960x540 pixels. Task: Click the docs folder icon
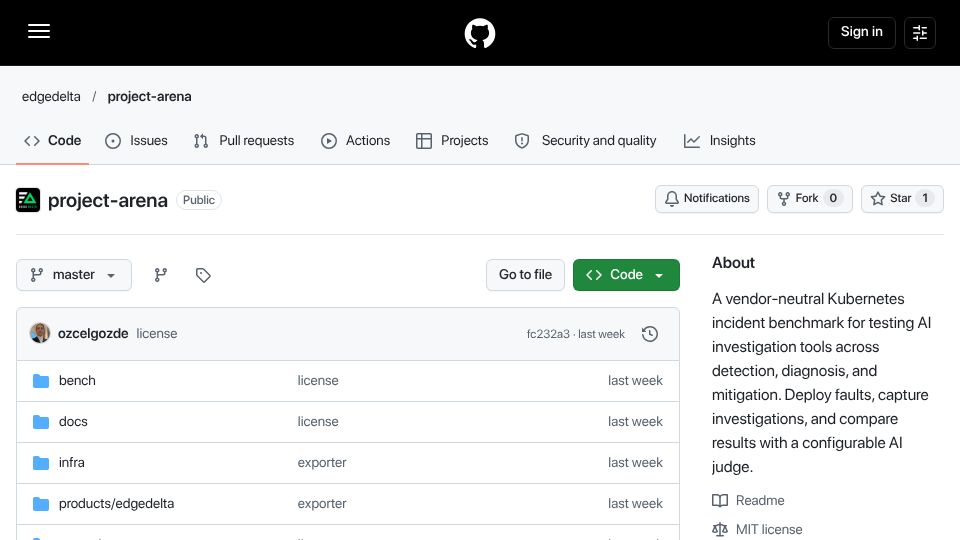click(41, 422)
